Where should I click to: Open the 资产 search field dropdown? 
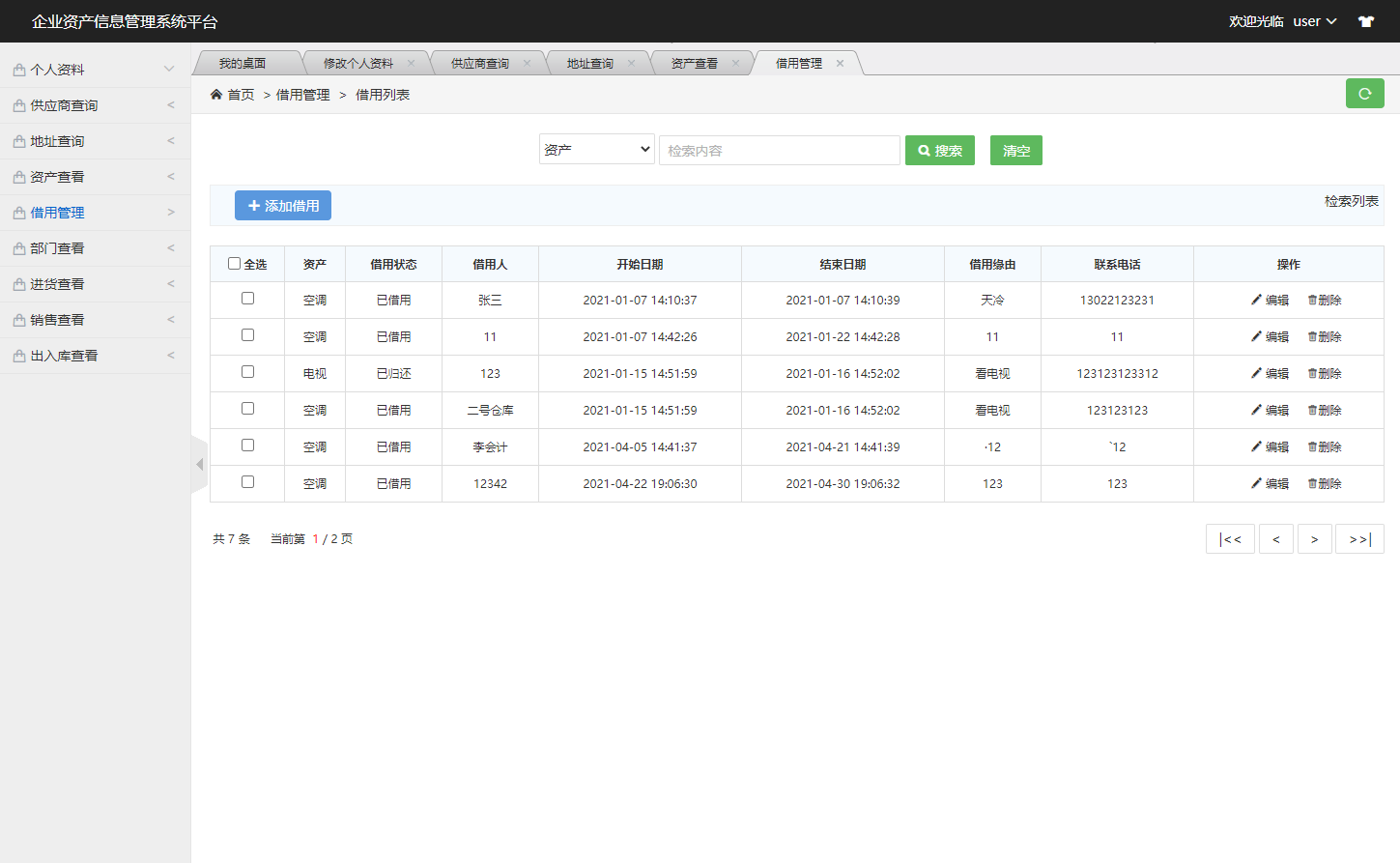[596, 150]
